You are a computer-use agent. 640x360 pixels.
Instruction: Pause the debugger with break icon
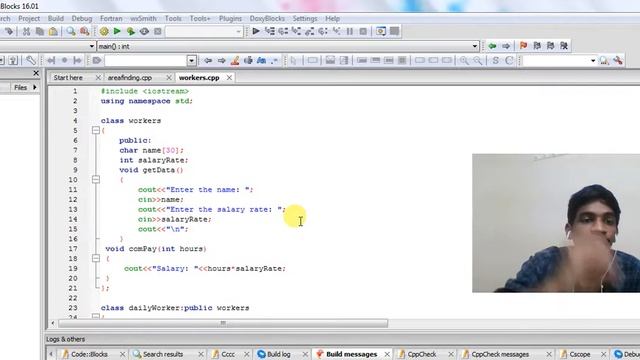pos(350,31)
